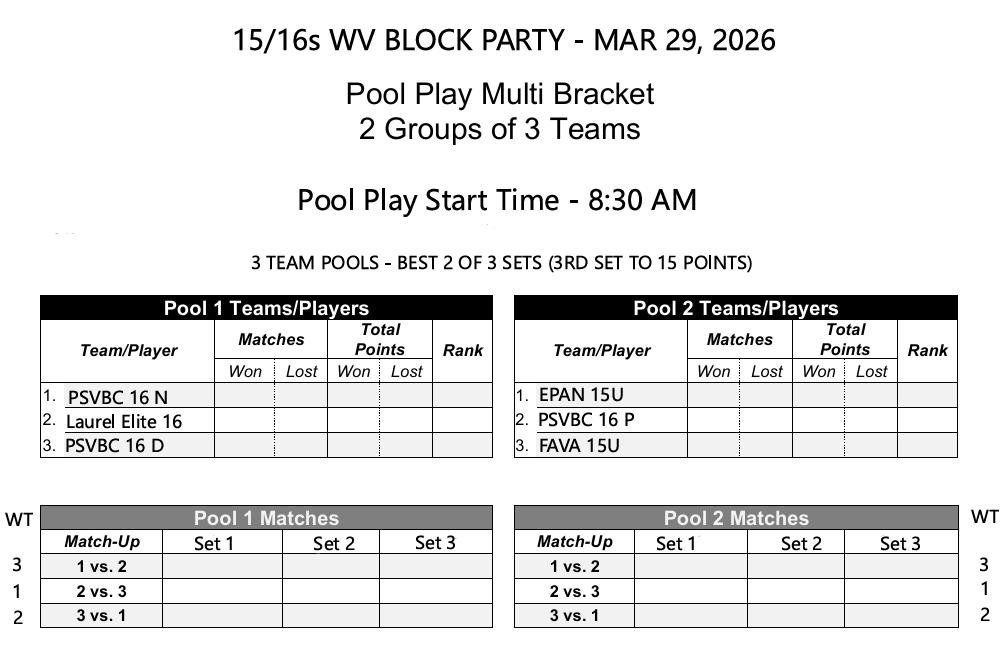The height and width of the screenshot is (652, 1004).
Task: Click Matches Won cell for PSVBC 16 N
Action: (x=244, y=396)
